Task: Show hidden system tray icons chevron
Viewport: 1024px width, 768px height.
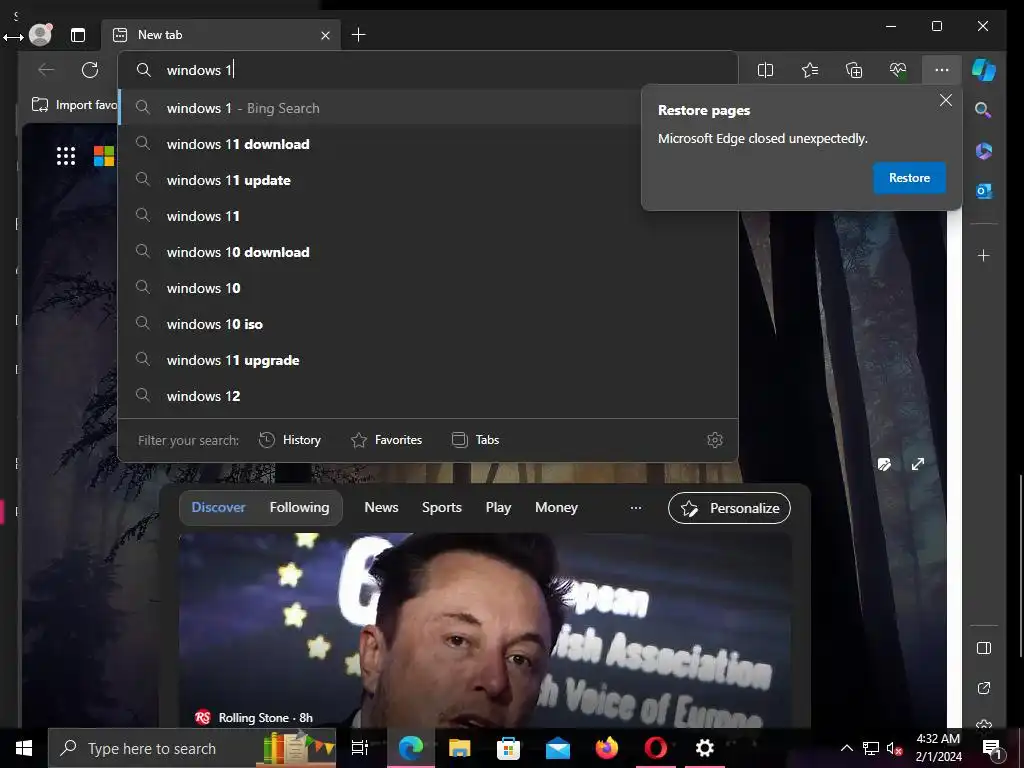Action: click(x=846, y=748)
